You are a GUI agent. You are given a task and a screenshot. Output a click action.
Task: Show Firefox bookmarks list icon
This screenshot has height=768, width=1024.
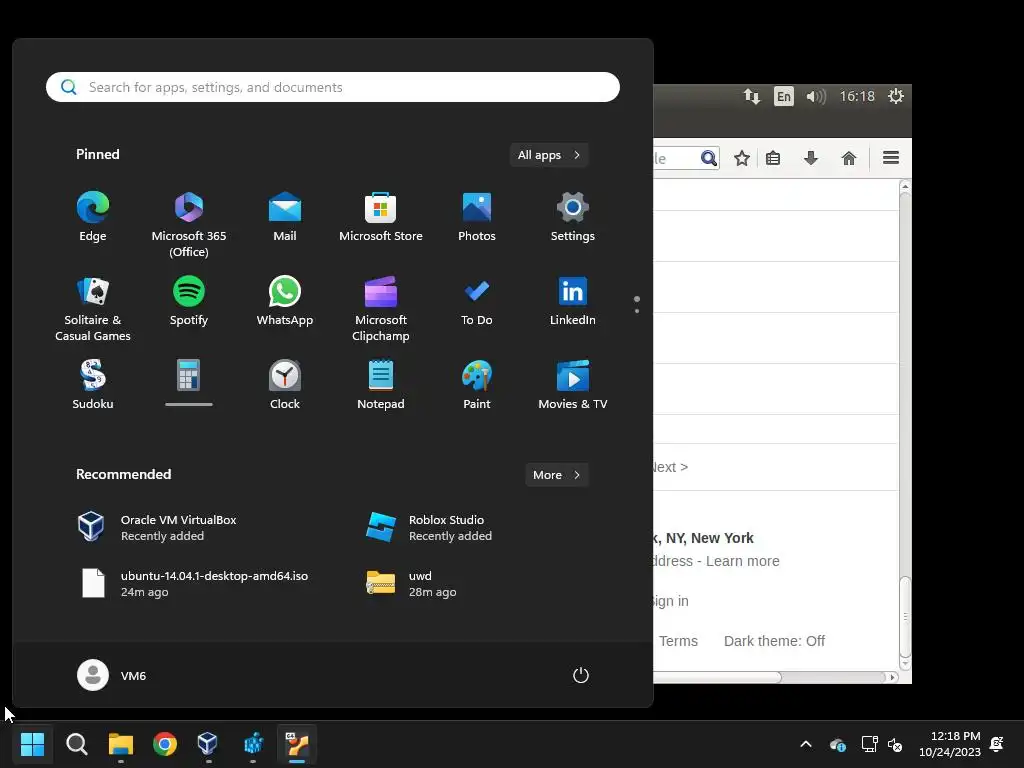[x=773, y=158]
